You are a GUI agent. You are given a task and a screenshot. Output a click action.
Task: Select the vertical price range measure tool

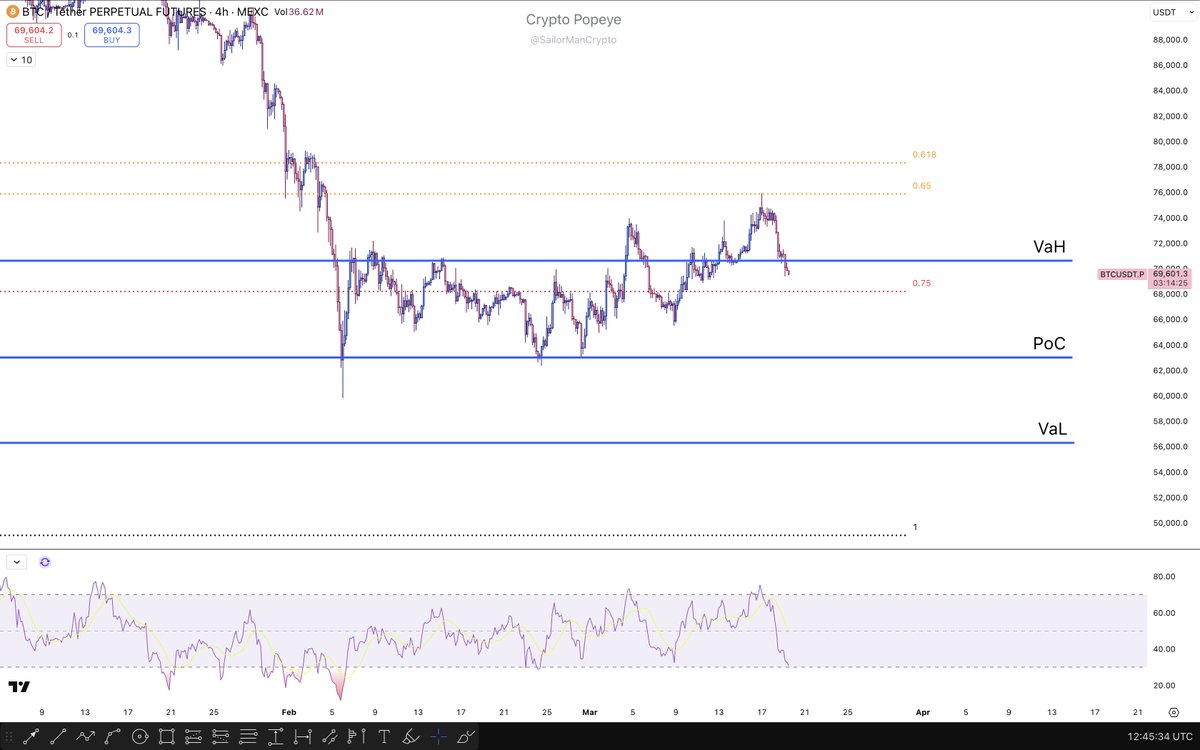coord(275,737)
